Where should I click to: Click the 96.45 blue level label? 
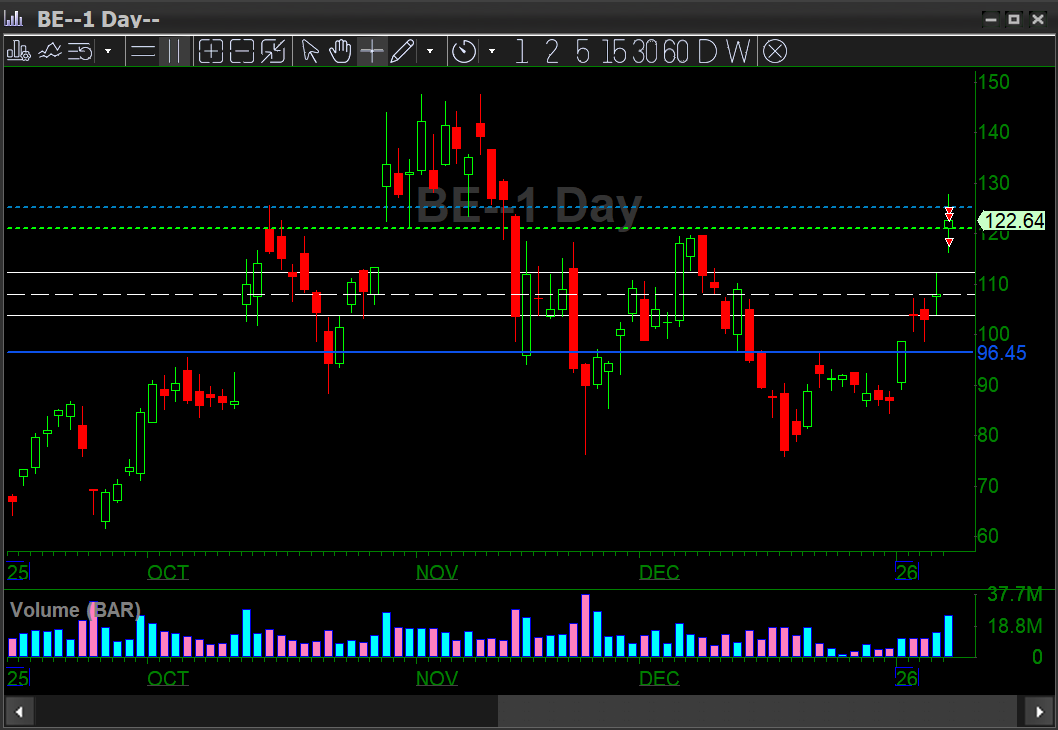click(1001, 353)
